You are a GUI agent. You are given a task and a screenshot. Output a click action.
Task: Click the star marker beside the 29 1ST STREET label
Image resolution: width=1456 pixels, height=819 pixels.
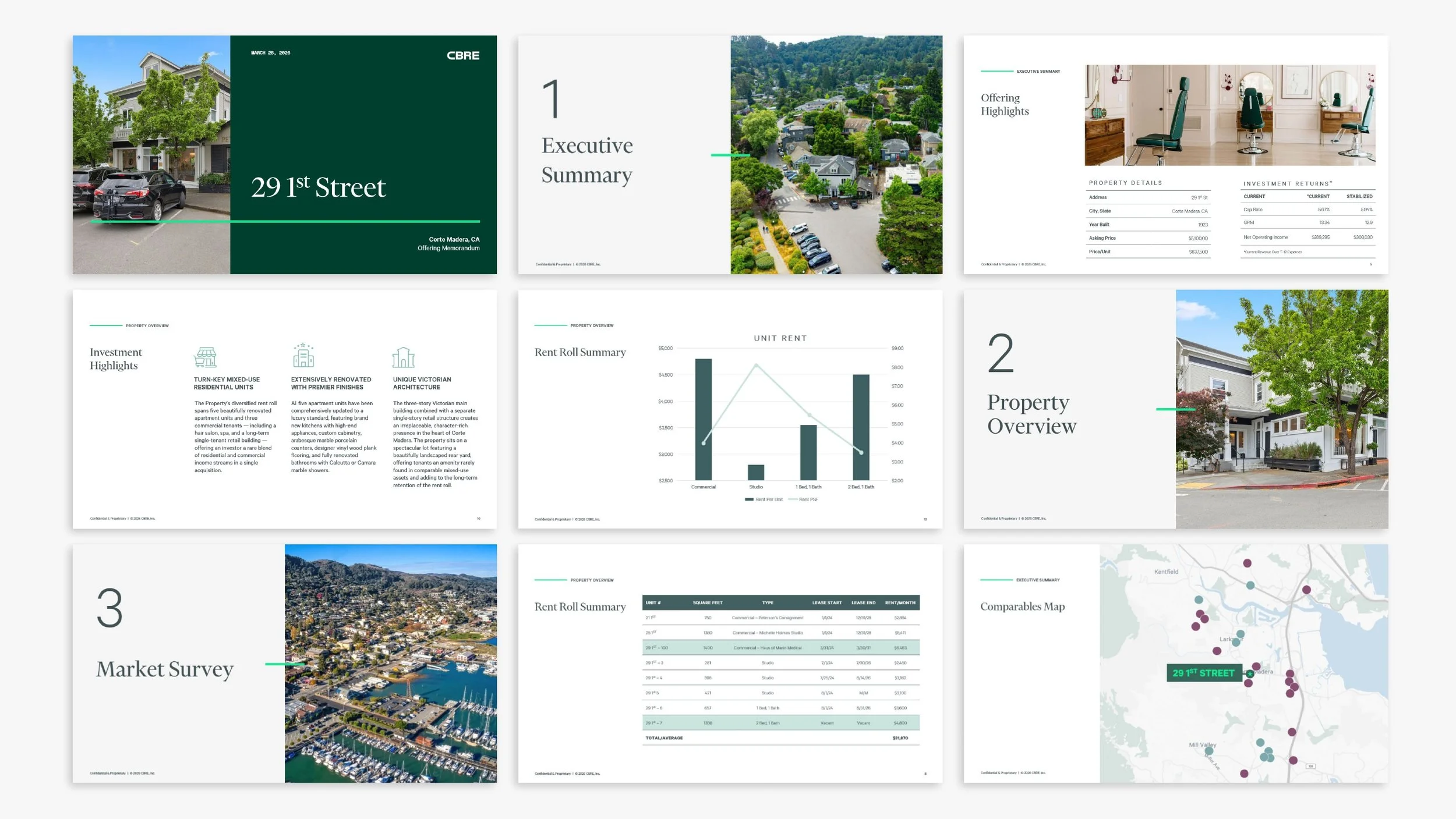pos(1249,673)
